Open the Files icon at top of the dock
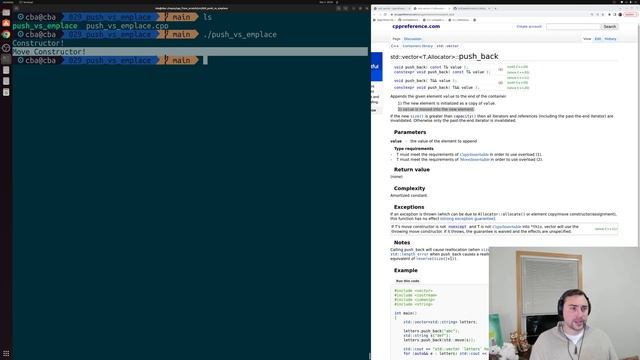 tap(6, 12)
